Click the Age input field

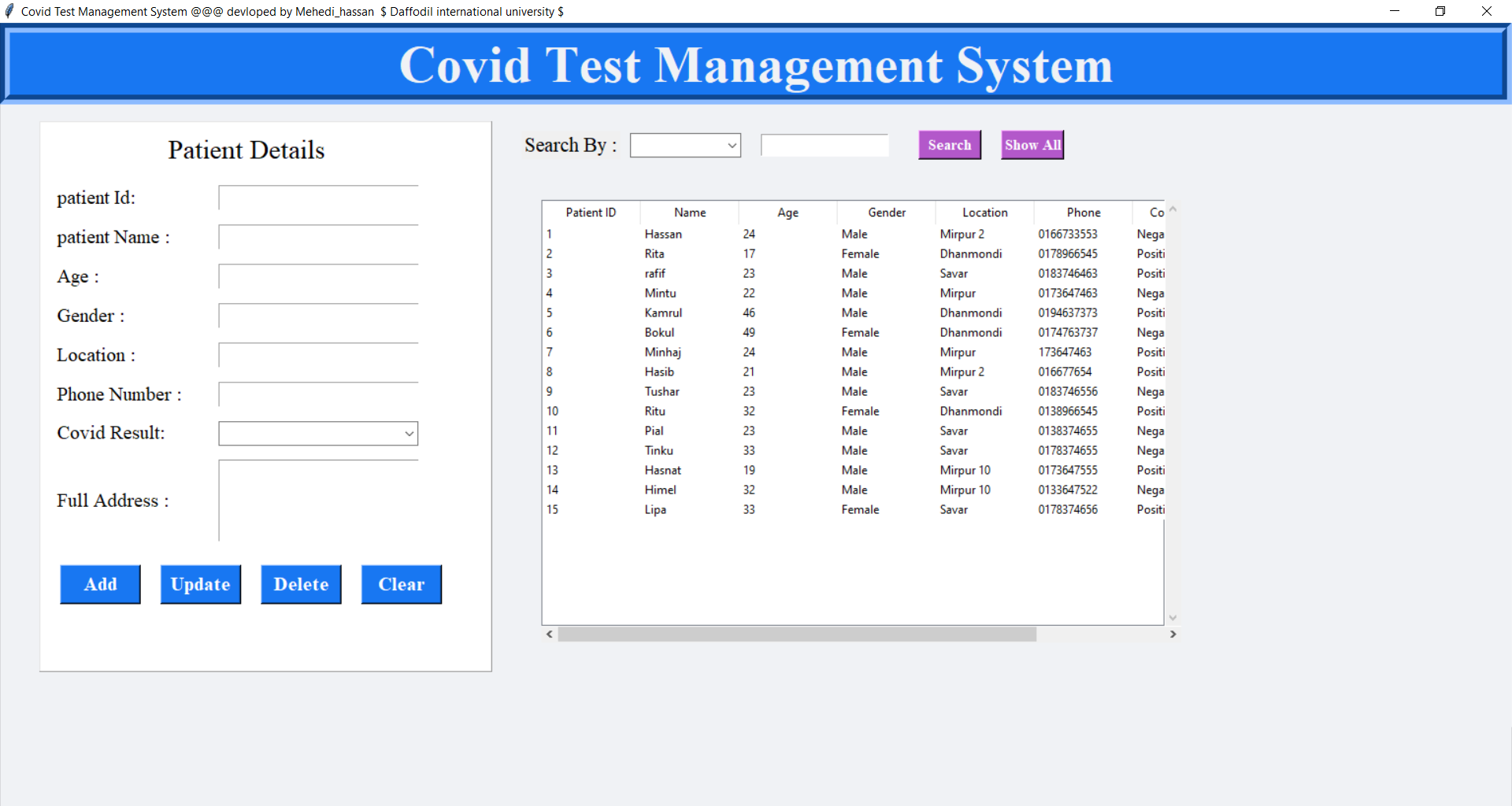[x=318, y=276]
